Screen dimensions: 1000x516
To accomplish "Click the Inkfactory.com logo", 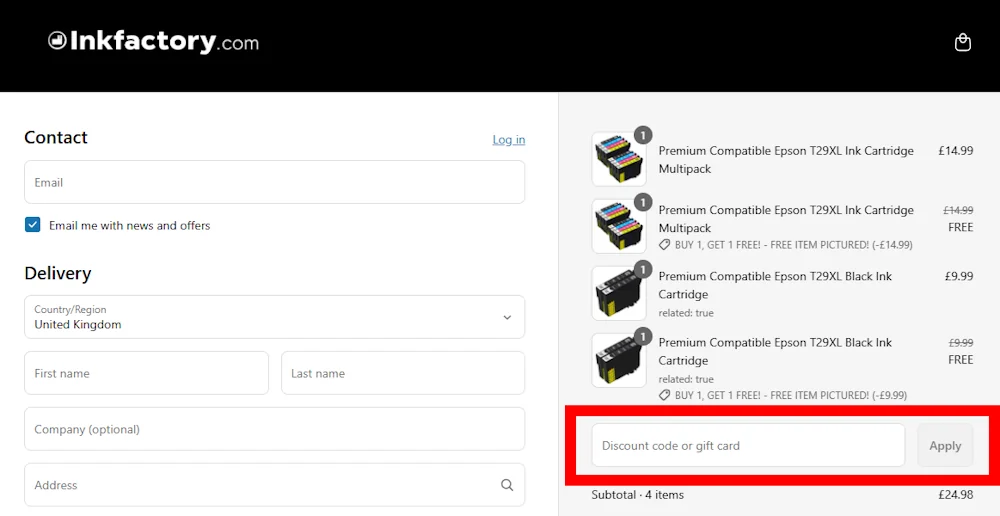I will pos(154,41).
